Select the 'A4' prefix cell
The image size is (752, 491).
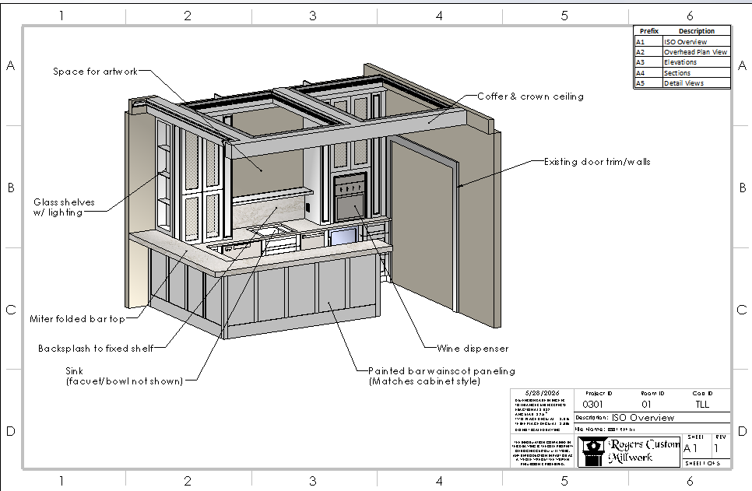(x=648, y=73)
